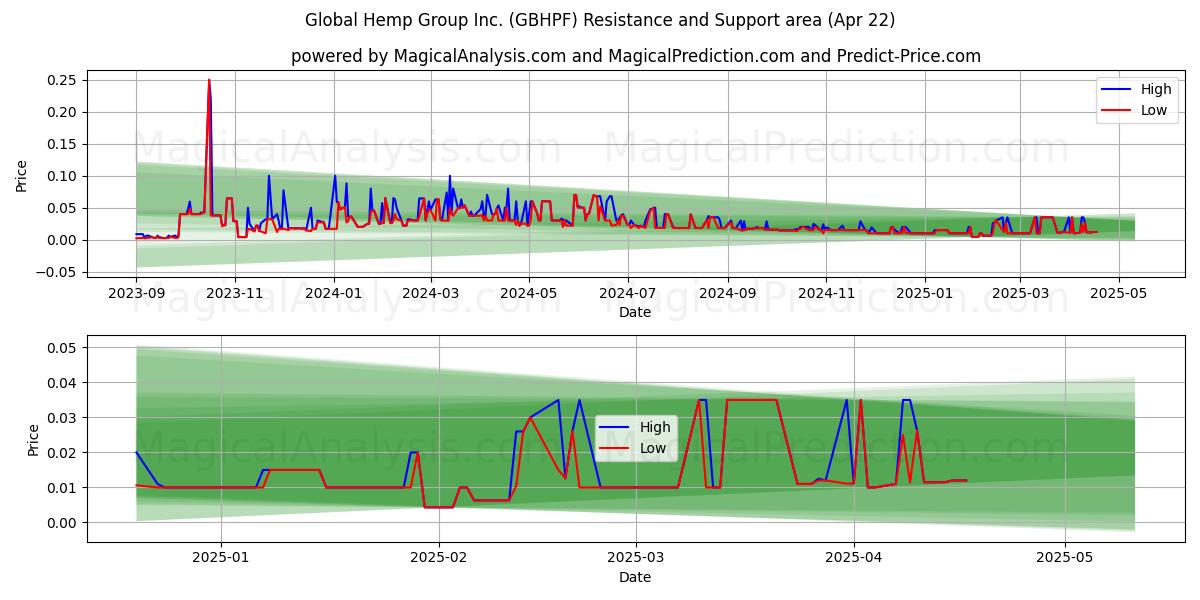Click the bottom chart's '2025-05' tick label
1200x600 pixels.
click(1065, 558)
